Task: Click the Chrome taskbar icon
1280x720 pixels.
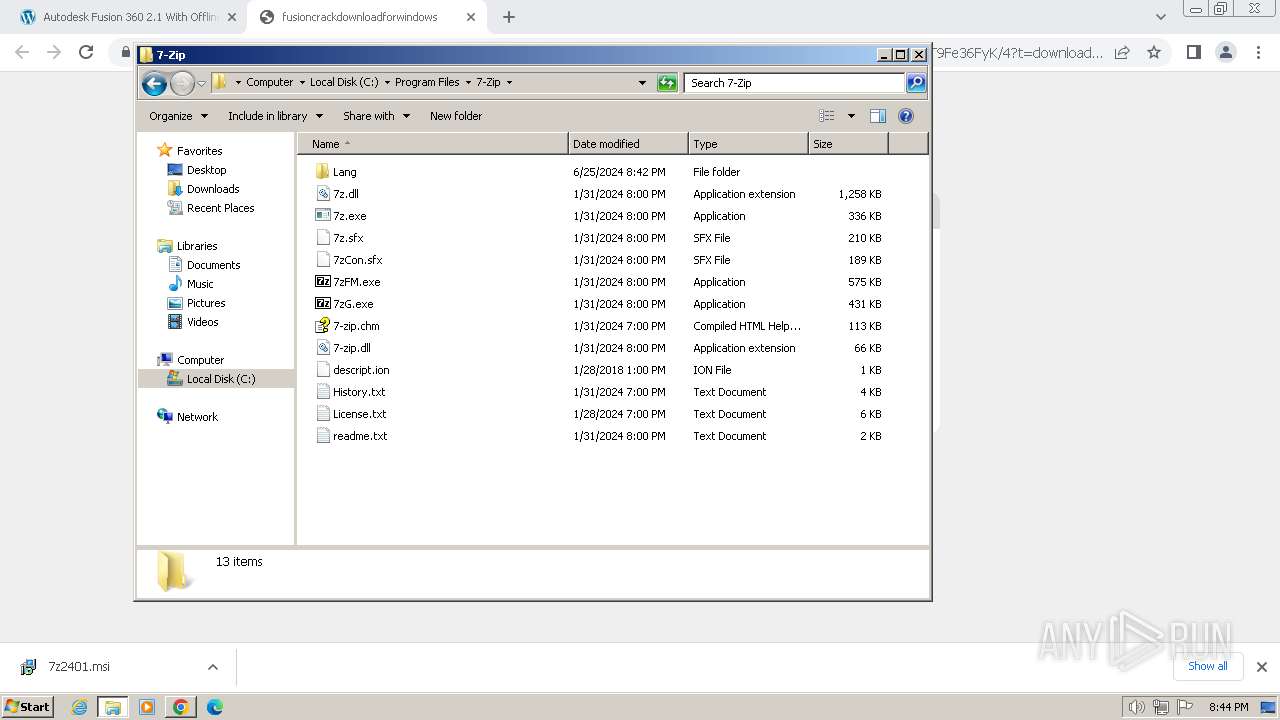Action: click(x=181, y=707)
